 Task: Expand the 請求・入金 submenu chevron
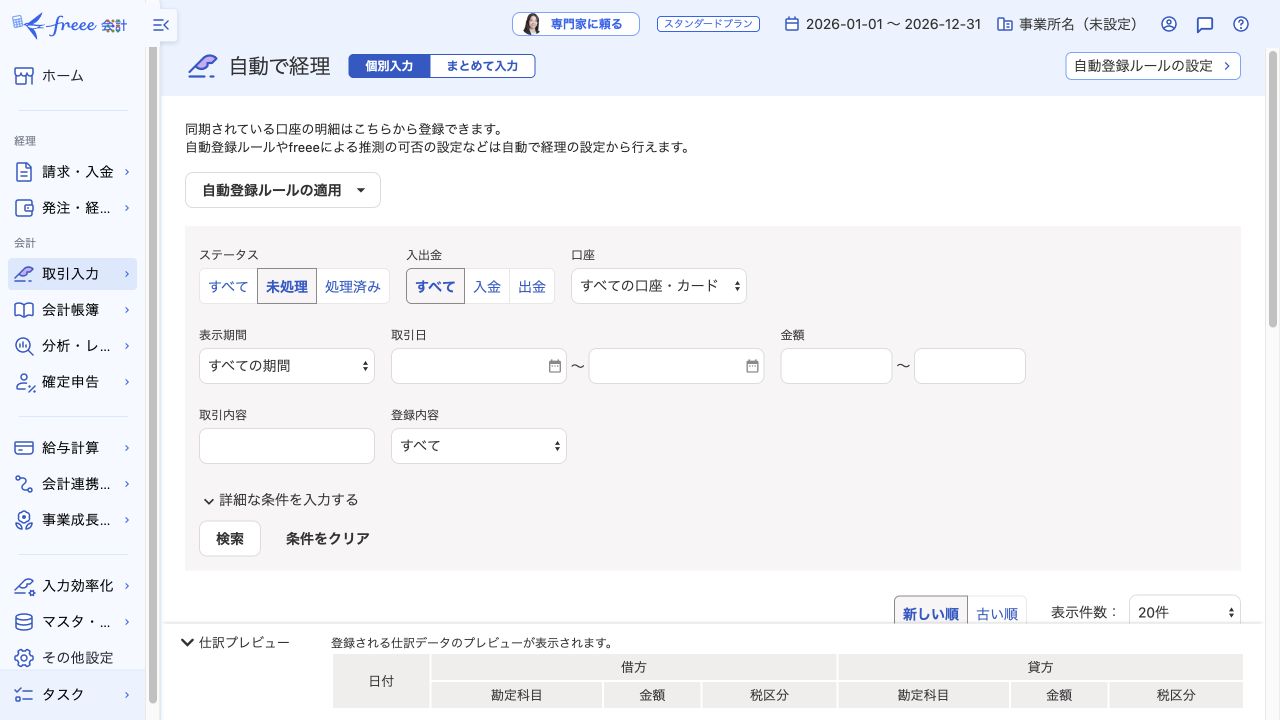pos(127,172)
